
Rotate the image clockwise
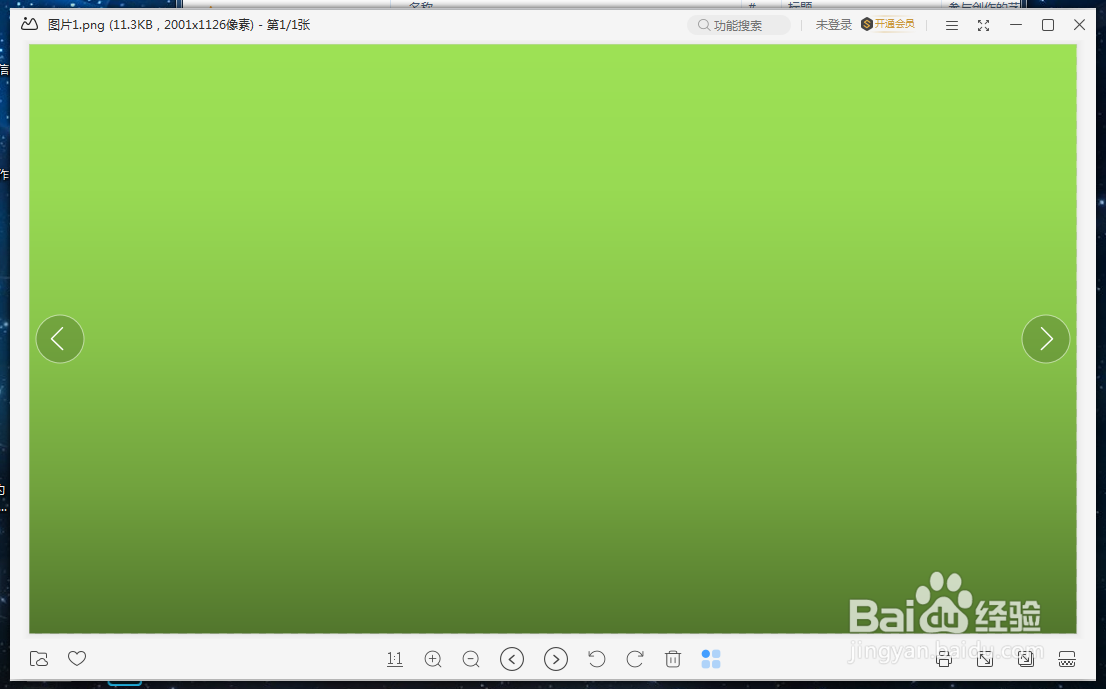point(635,659)
